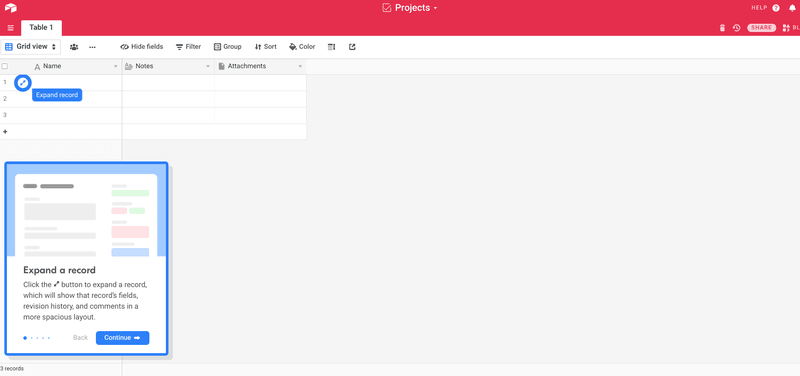Click the Airtable logo
Viewport: 800px width, 376px height.
[11, 8]
